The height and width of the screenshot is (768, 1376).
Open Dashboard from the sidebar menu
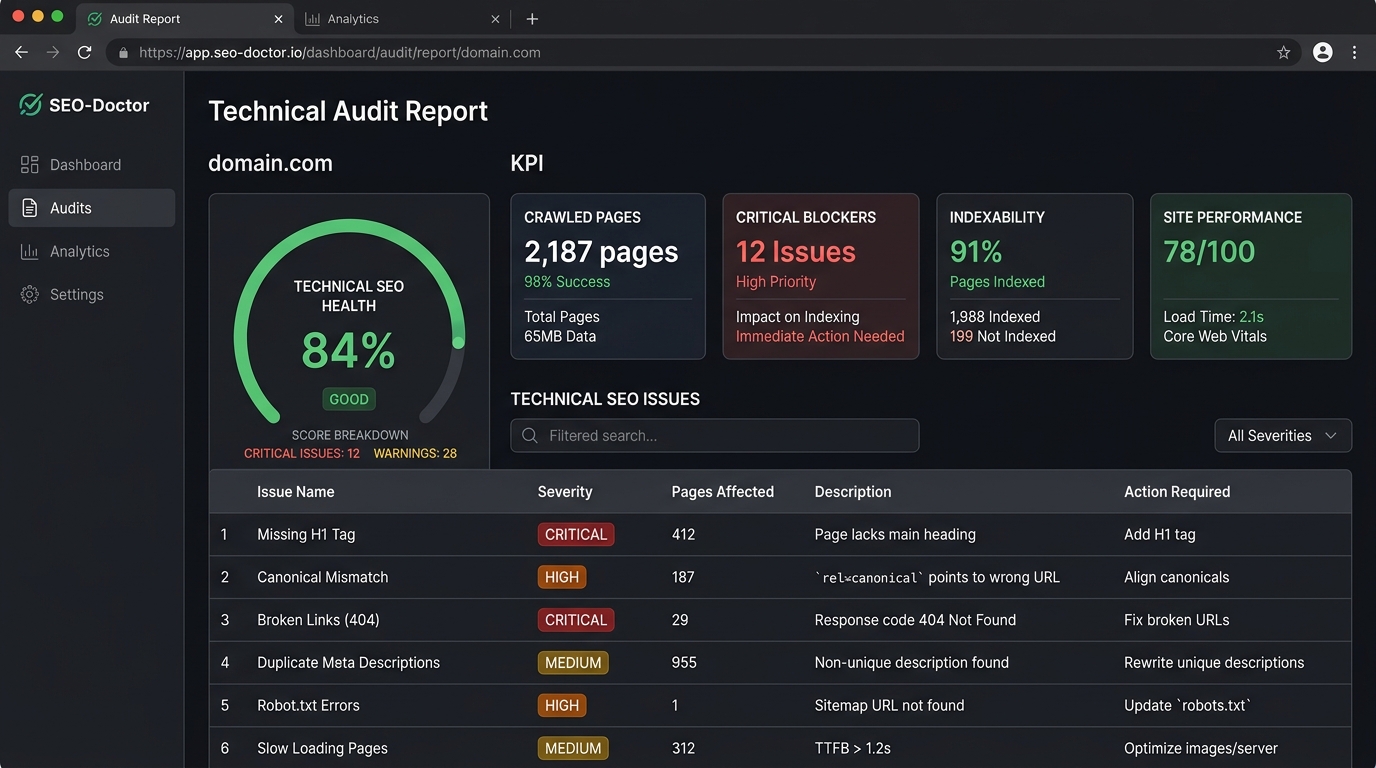coord(92,165)
